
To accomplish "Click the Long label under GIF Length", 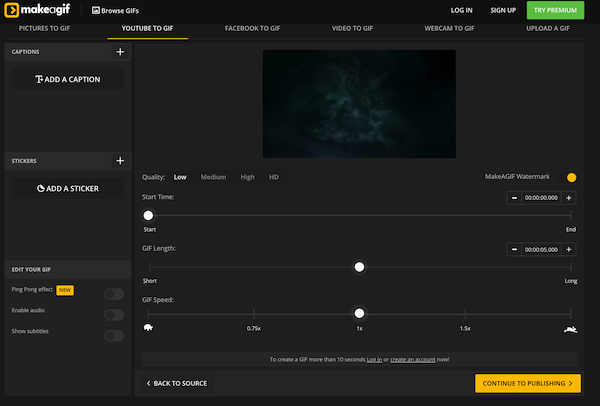I will (571, 281).
